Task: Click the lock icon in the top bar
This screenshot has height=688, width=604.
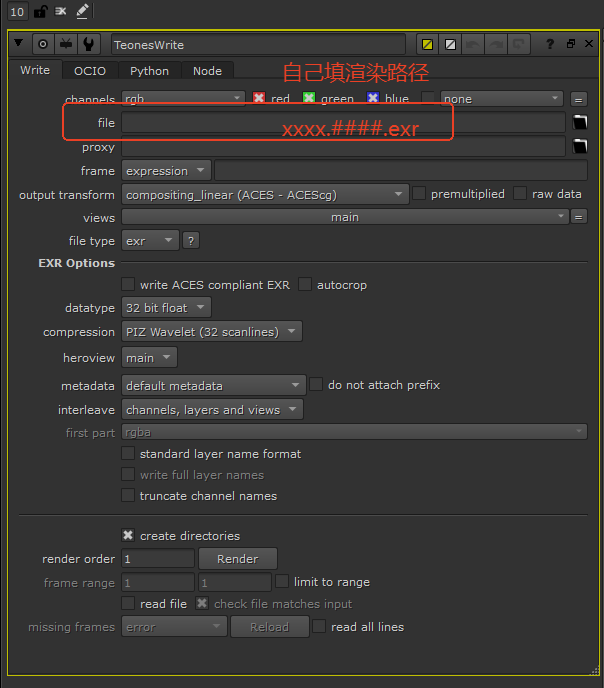Action: click(40, 11)
